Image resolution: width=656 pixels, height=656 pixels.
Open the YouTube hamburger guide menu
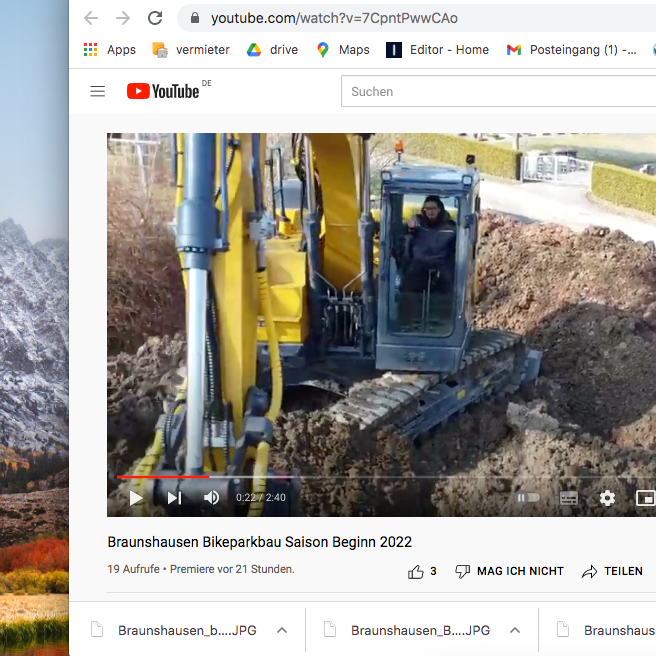tap(97, 91)
